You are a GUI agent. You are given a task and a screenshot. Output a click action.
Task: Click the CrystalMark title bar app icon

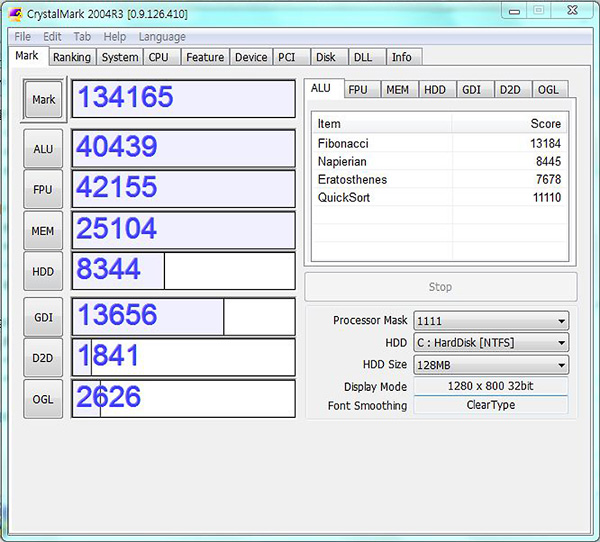(x=15, y=15)
